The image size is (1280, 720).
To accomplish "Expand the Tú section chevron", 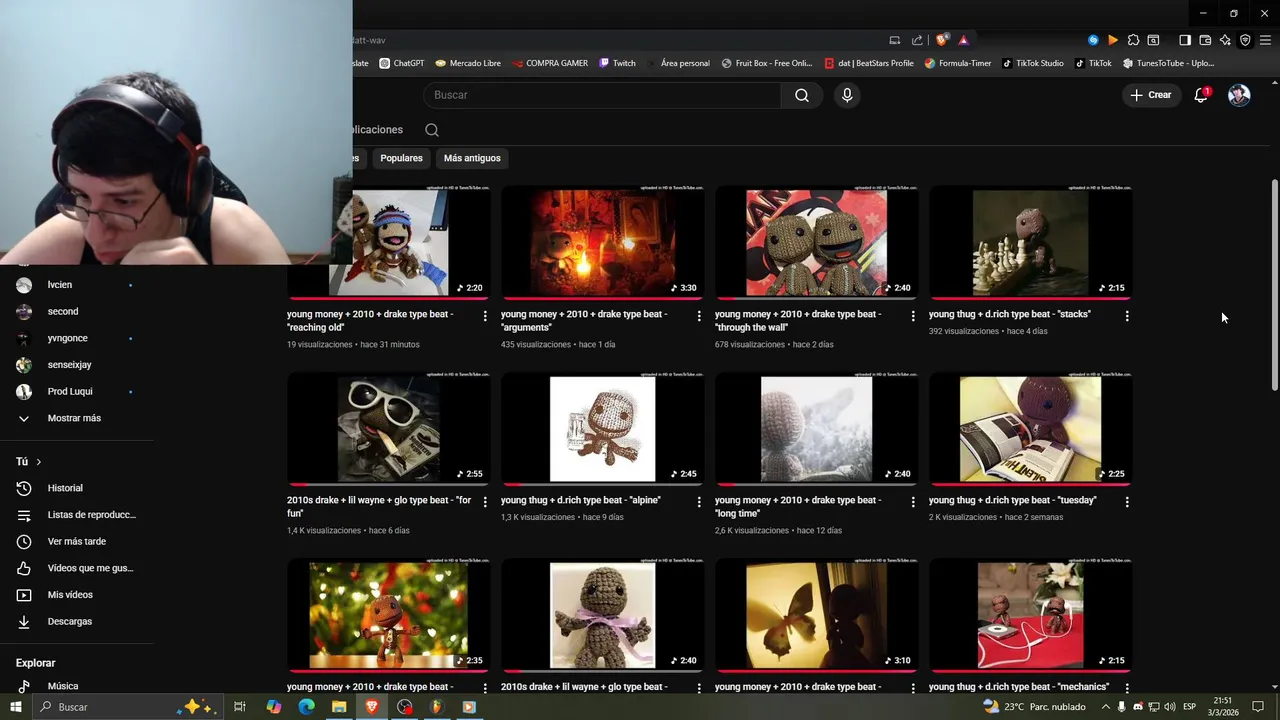I will point(38,462).
